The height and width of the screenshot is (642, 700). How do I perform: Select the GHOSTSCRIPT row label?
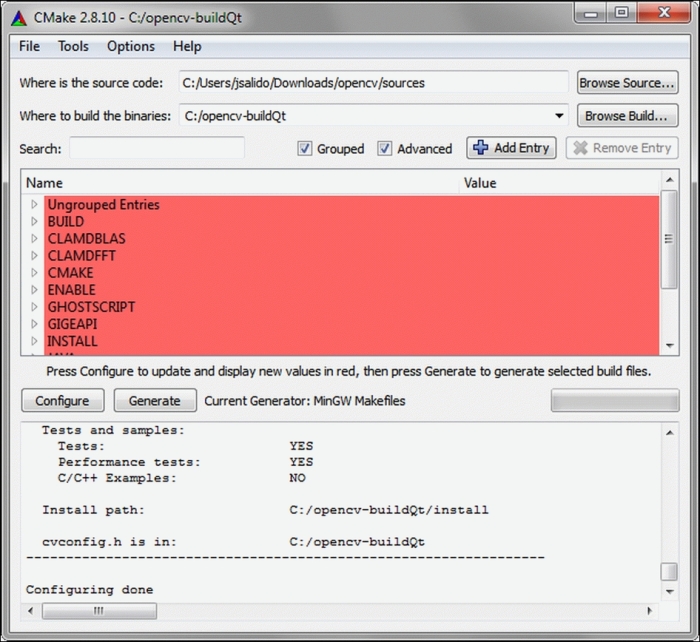pyautogui.click(x=91, y=307)
